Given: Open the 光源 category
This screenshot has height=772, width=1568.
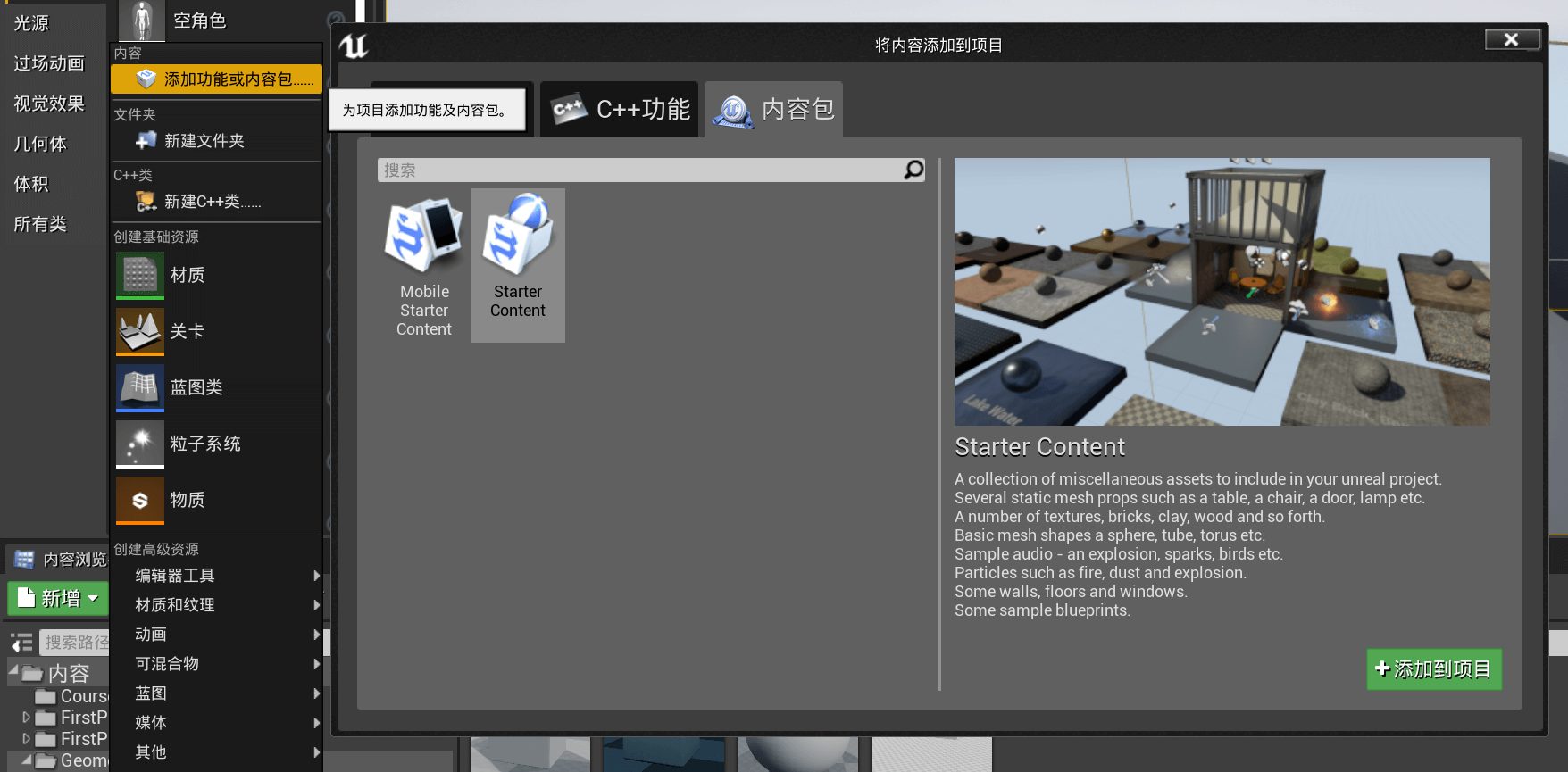Looking at the screenshot, I should (x=31, y=23).
